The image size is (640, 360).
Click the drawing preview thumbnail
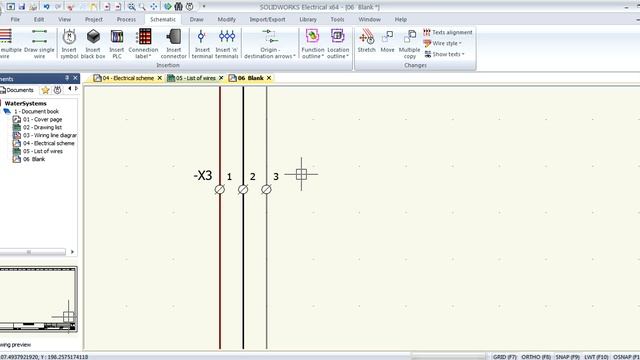(38, 299)
